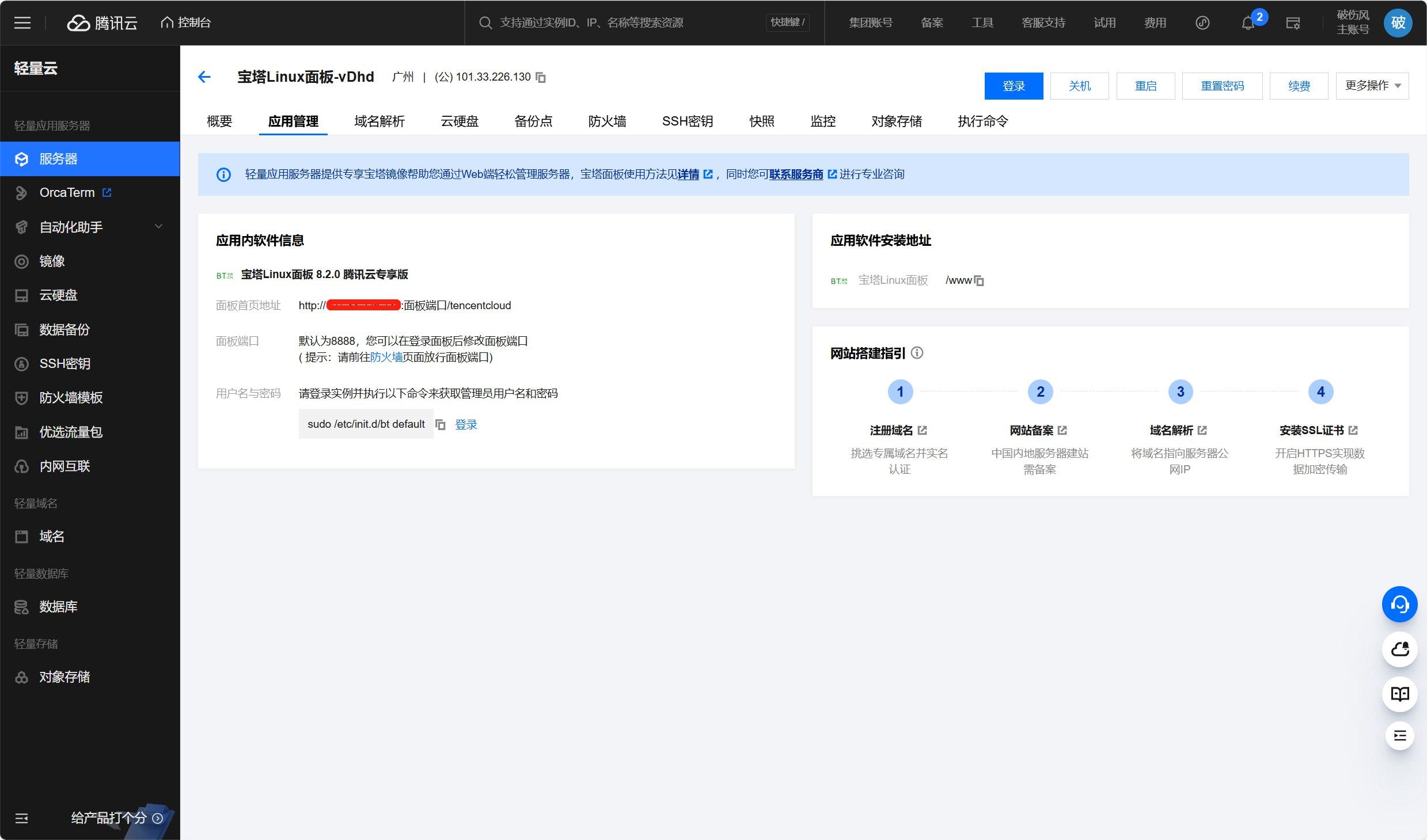The image size is (1427, 840).
Task: Click the 重启 button
Action: [x=1145, y=86]
